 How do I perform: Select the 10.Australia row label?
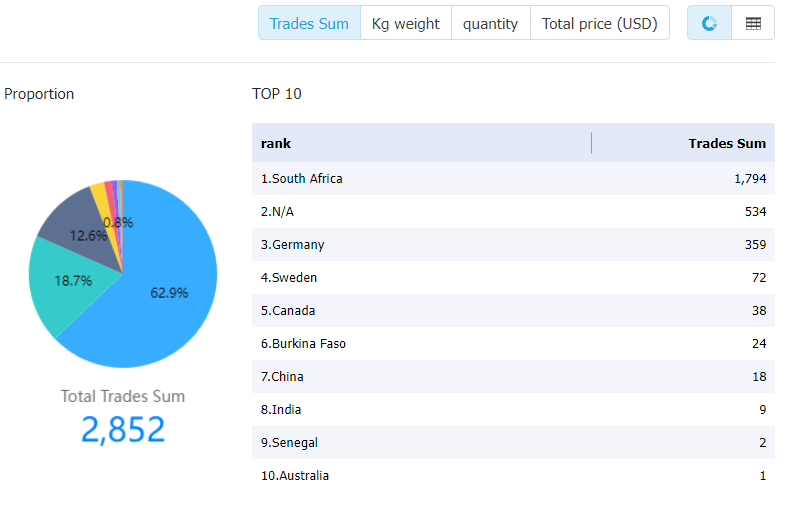[295, 476]
